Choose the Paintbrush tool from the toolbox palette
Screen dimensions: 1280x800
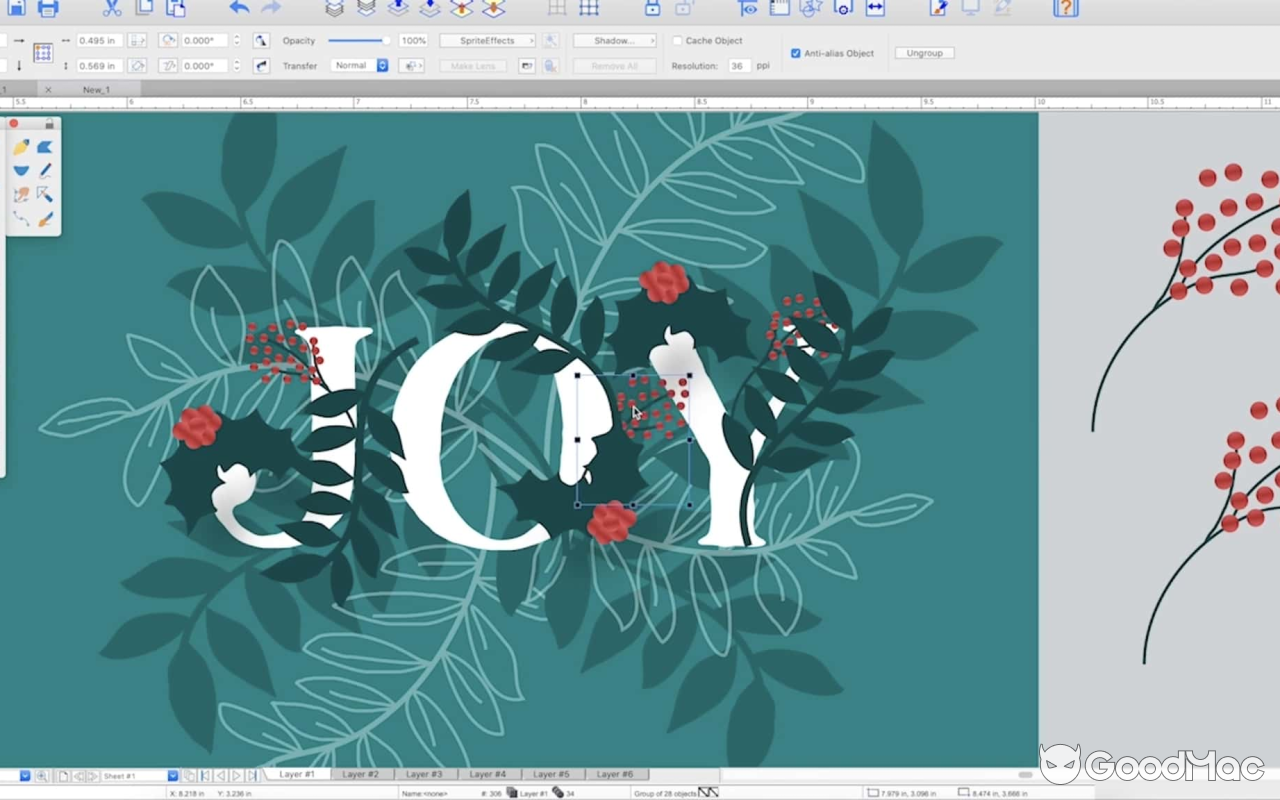(x=47, y=218)
